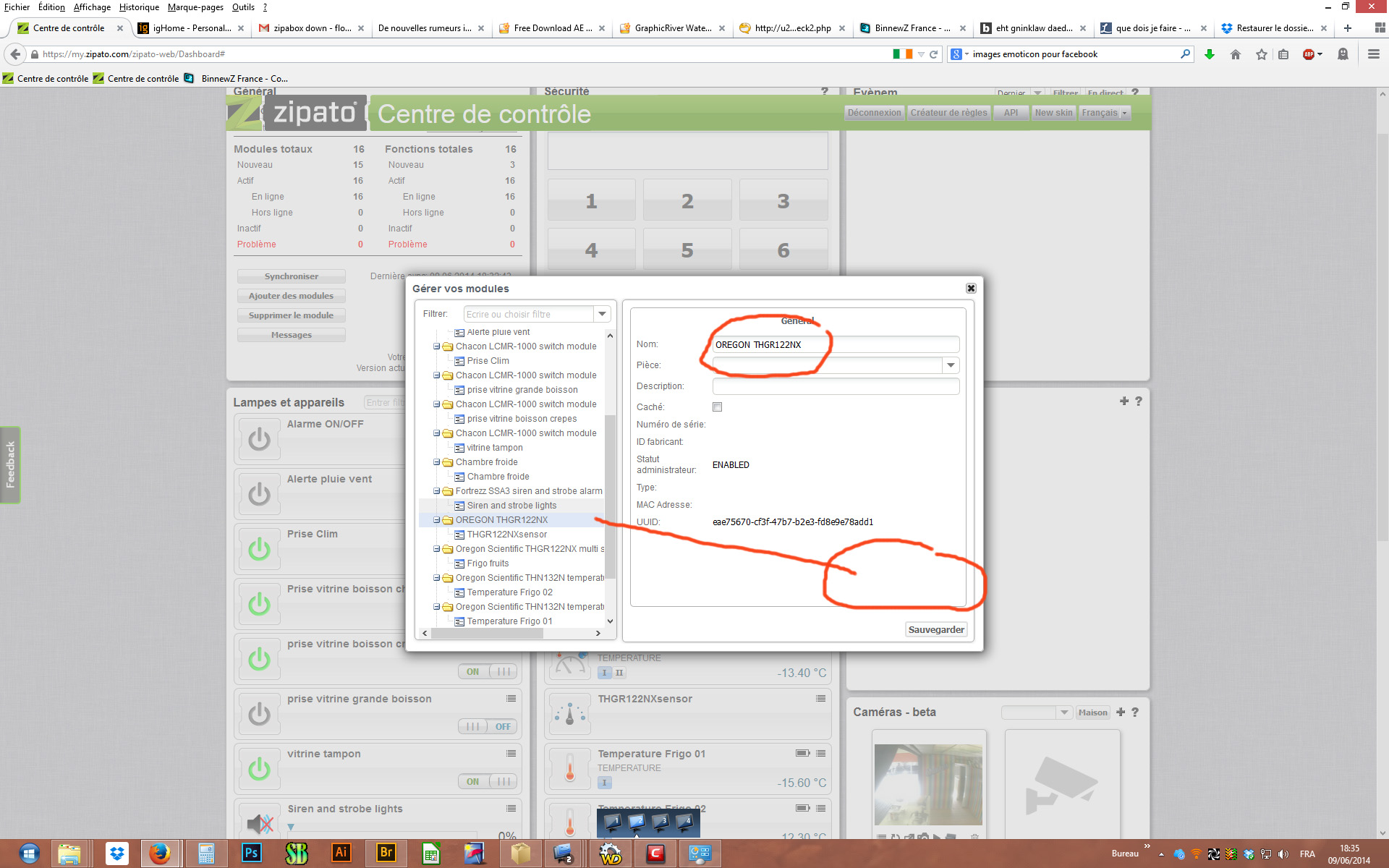Click Adblock Plus toolbar icon
1389x868 pixels.
(1309, 54)
